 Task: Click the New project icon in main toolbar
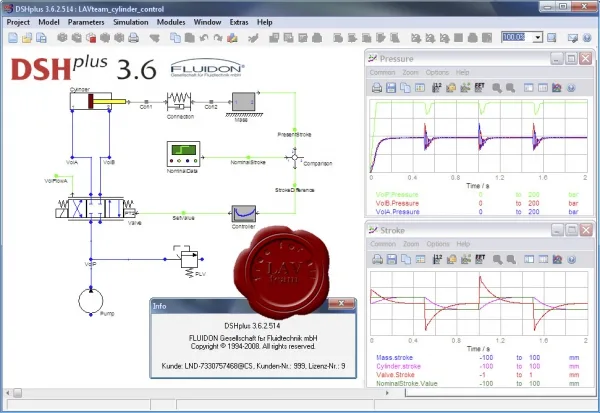coord(13,38)
